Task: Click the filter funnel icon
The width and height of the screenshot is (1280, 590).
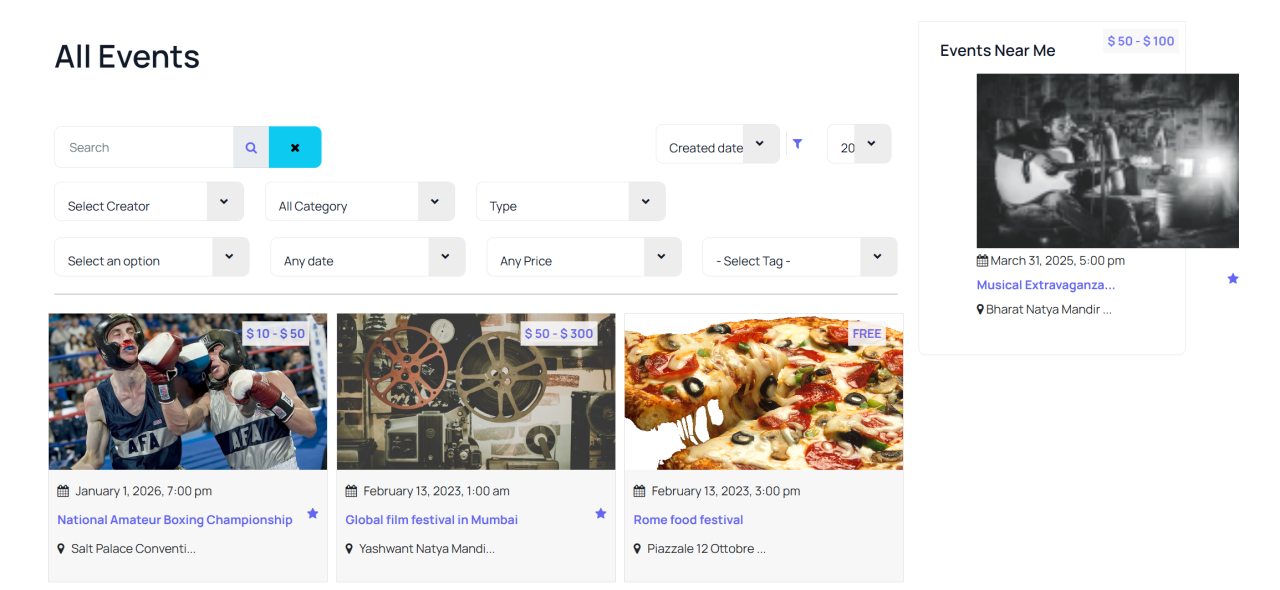Action: point(797,144)
